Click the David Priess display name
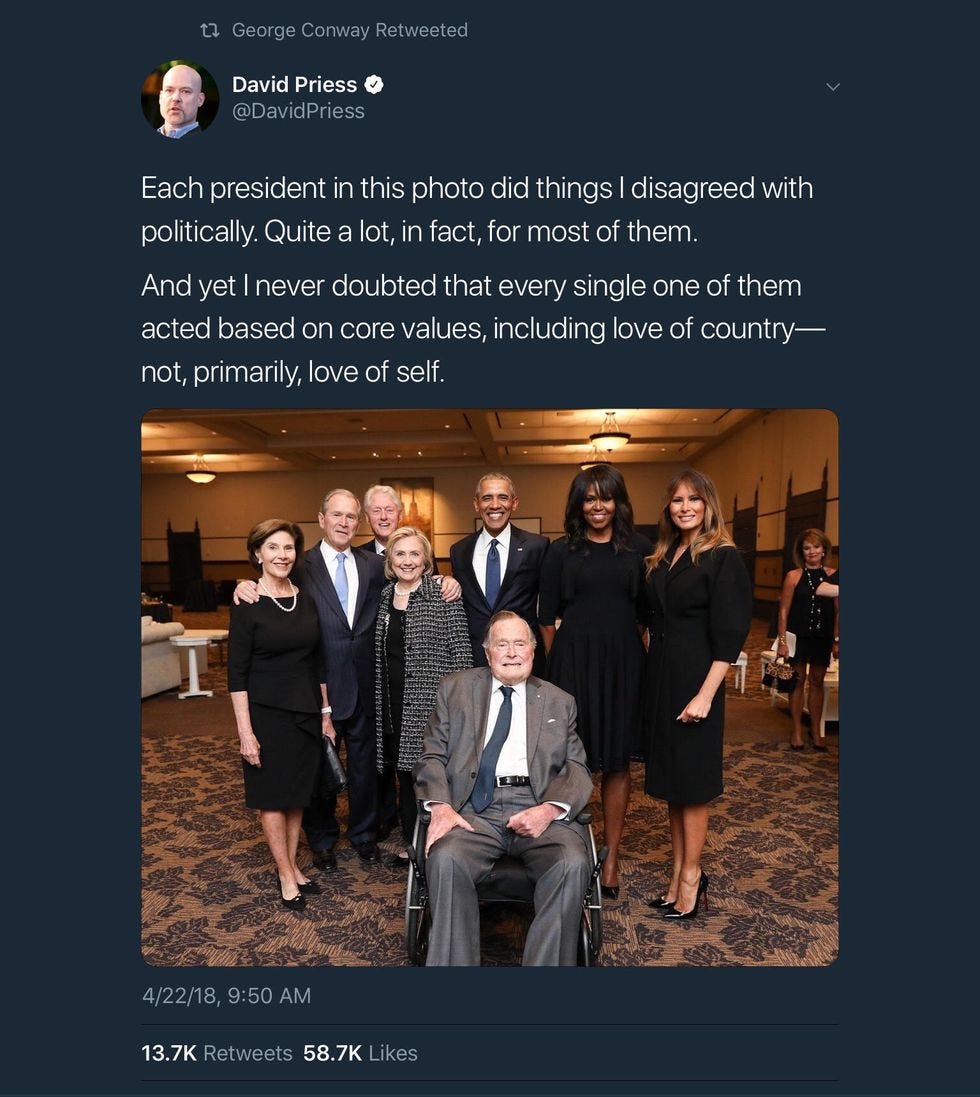The height and width of the screenshot is (1097, 980). (x=294, y=85)
